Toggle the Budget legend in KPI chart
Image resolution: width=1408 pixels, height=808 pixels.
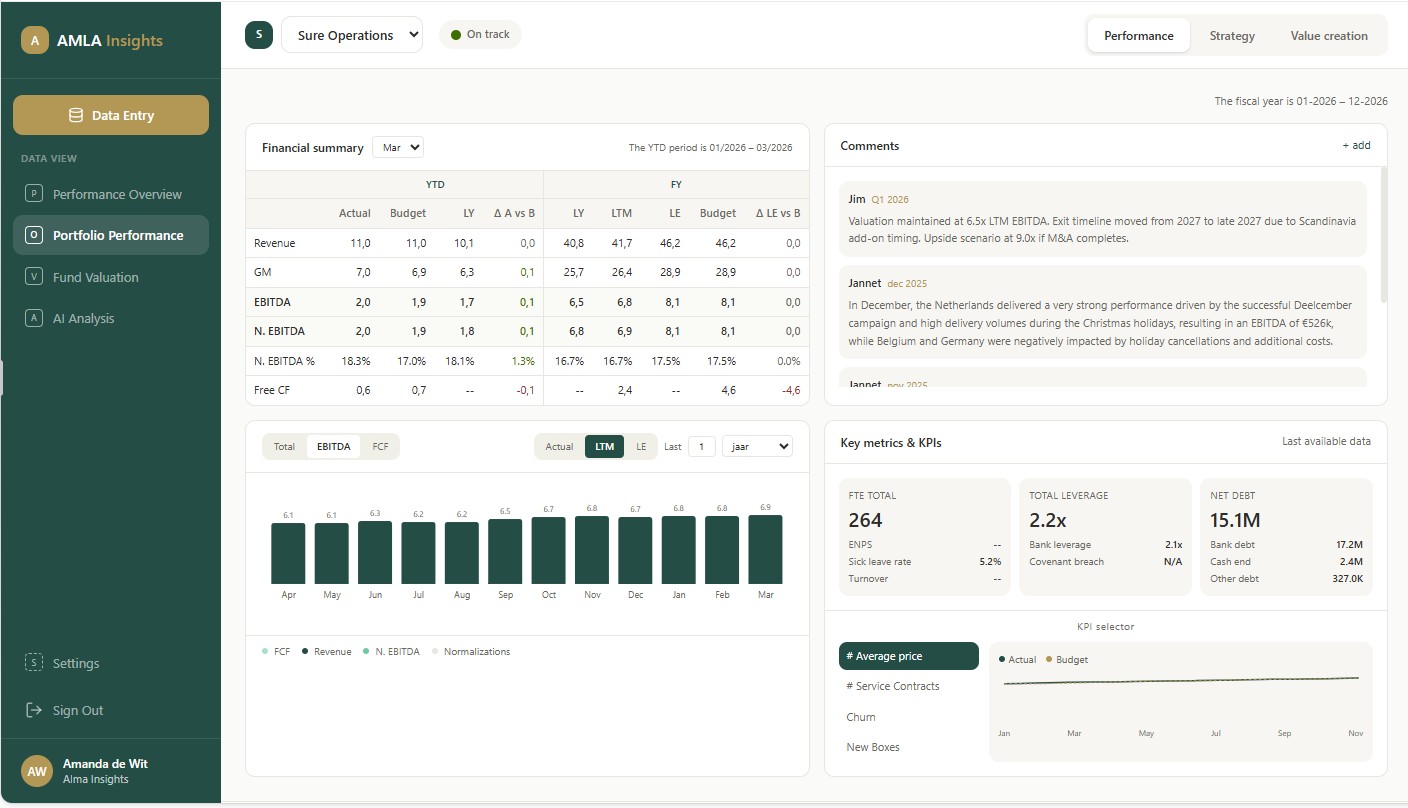pos(1067,660)
